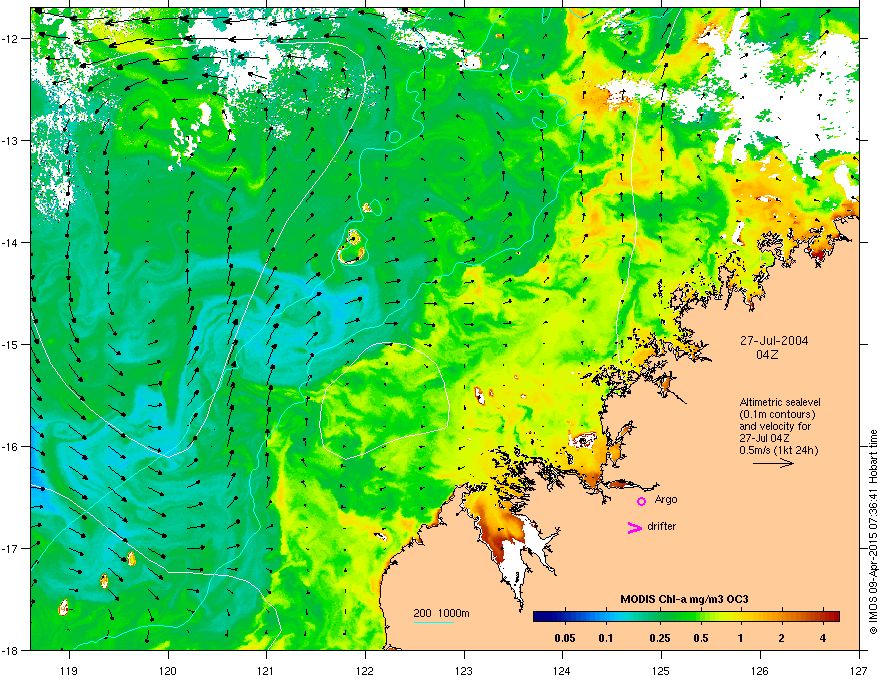Click the chlorophyll colorbar at value 4
This screenshot has height=680, width=880.
(823, 616)
